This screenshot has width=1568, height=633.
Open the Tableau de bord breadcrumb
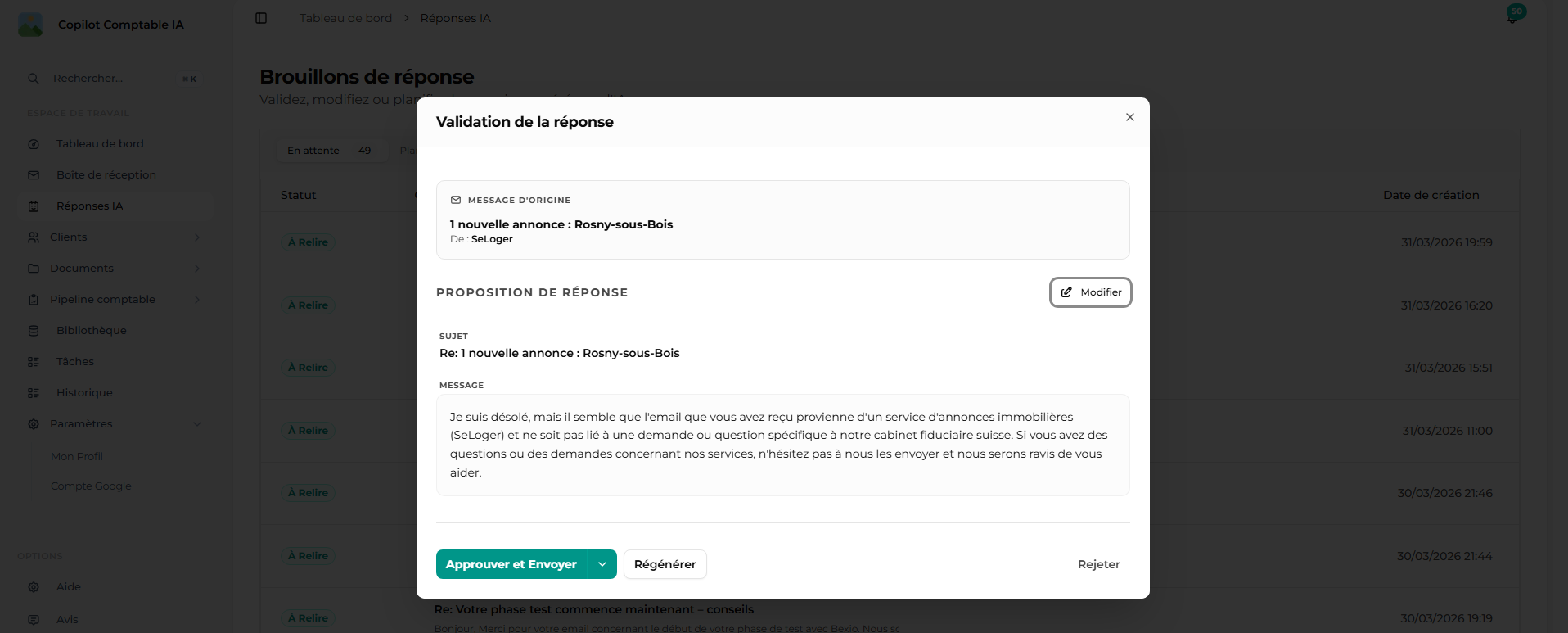(x=345, y=18)
